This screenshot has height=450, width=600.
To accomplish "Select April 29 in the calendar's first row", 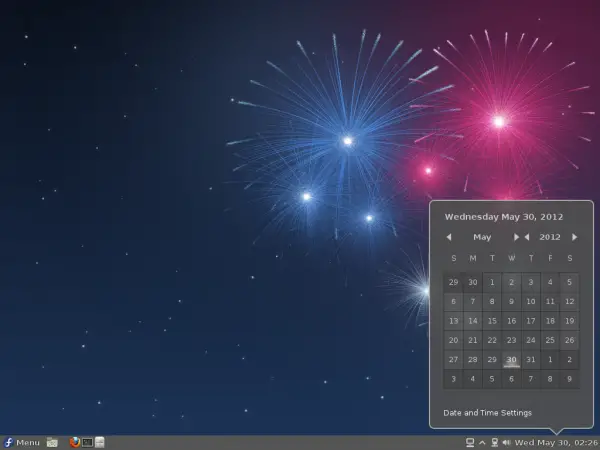I will click(x=453, y=282).
